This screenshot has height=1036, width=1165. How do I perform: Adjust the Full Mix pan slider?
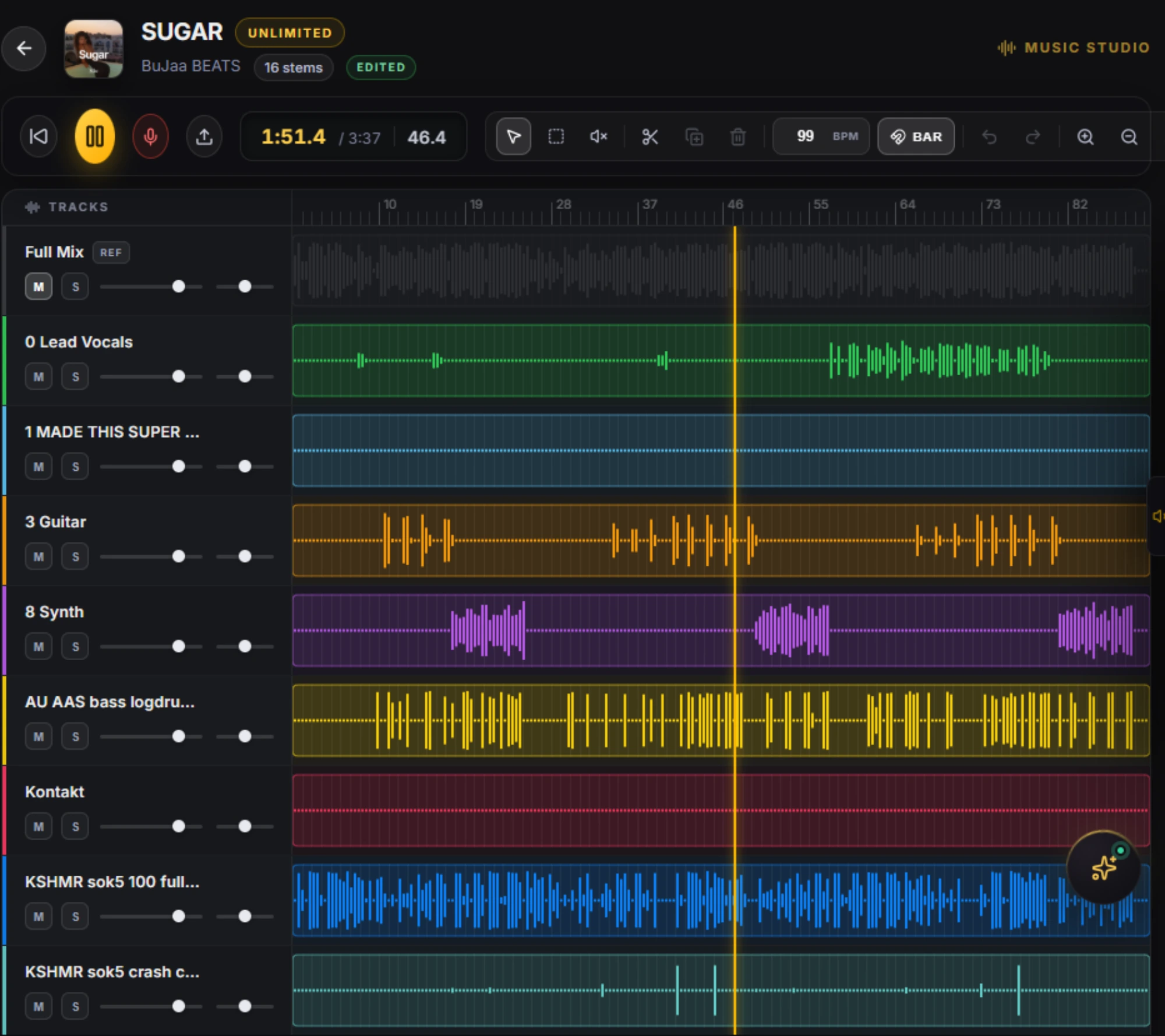click(x=245, y=287)
